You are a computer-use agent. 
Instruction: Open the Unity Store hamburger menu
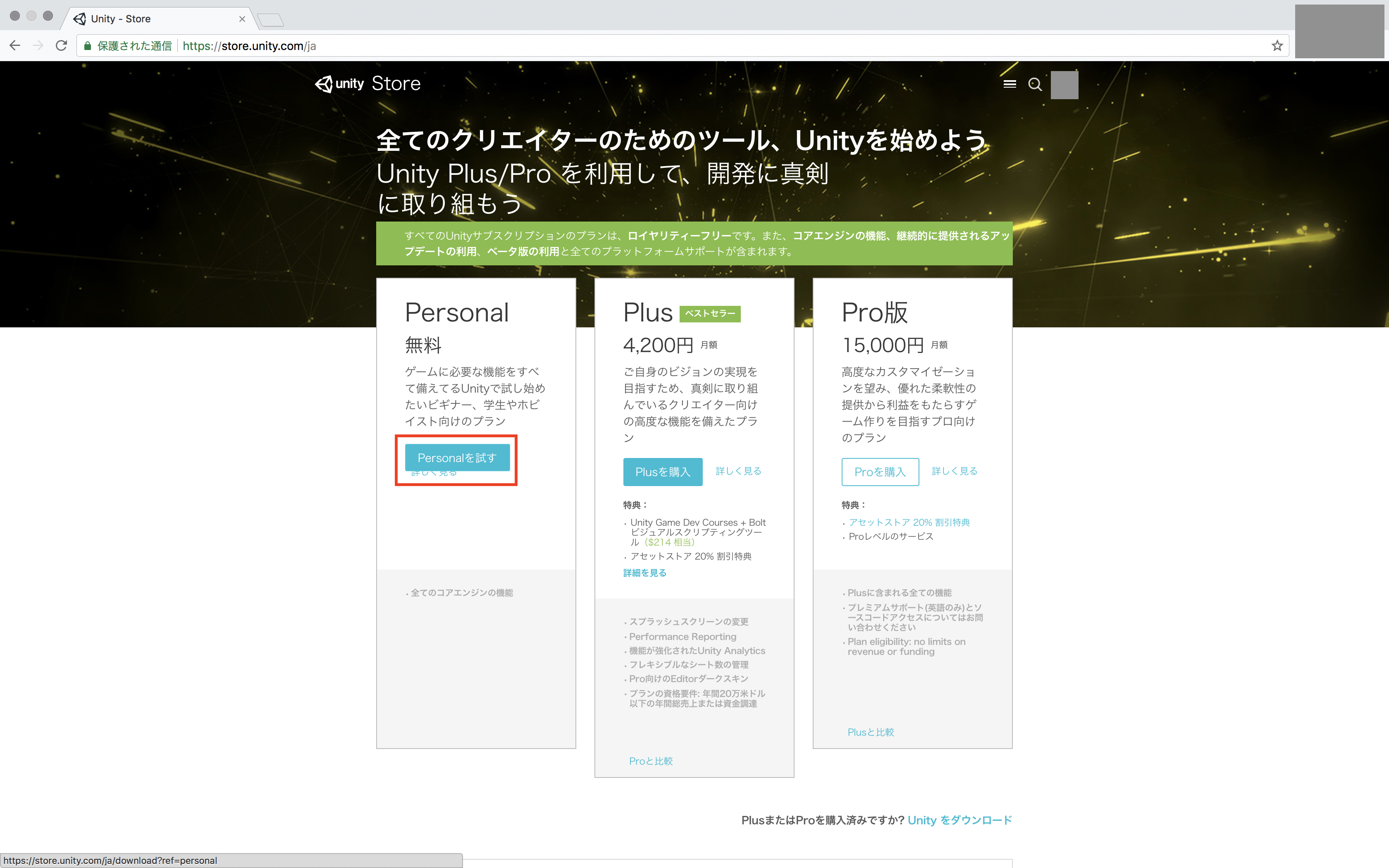[1010, 84]
